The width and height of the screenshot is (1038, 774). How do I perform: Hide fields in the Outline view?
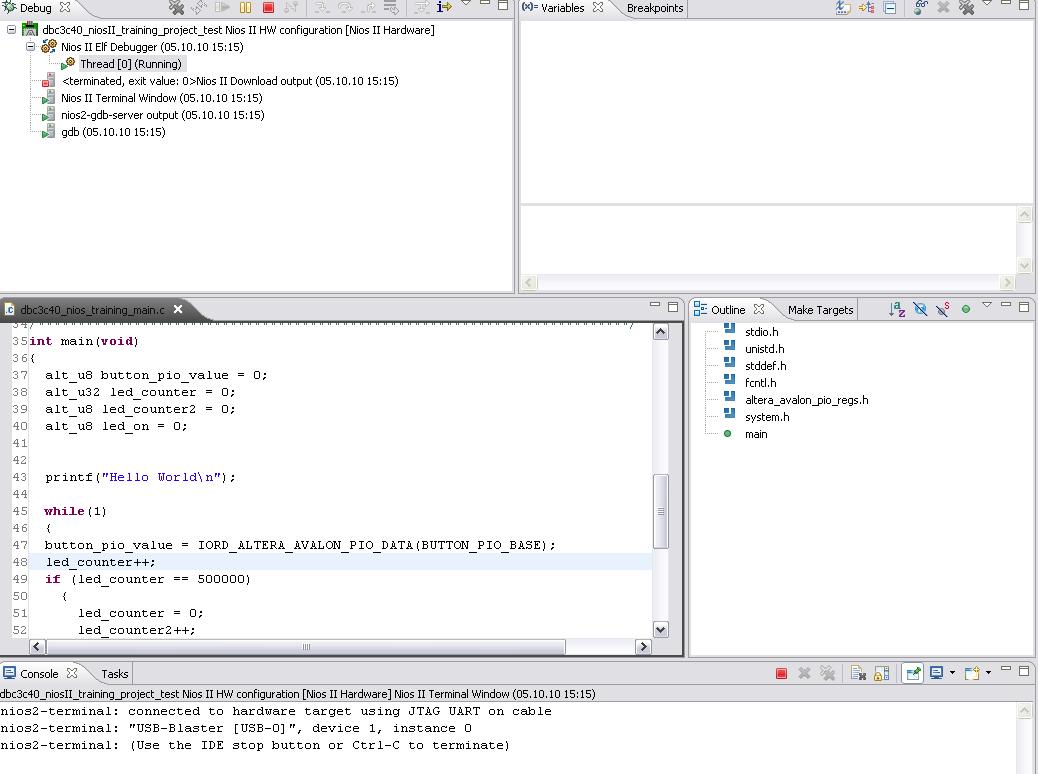point(920,310)
